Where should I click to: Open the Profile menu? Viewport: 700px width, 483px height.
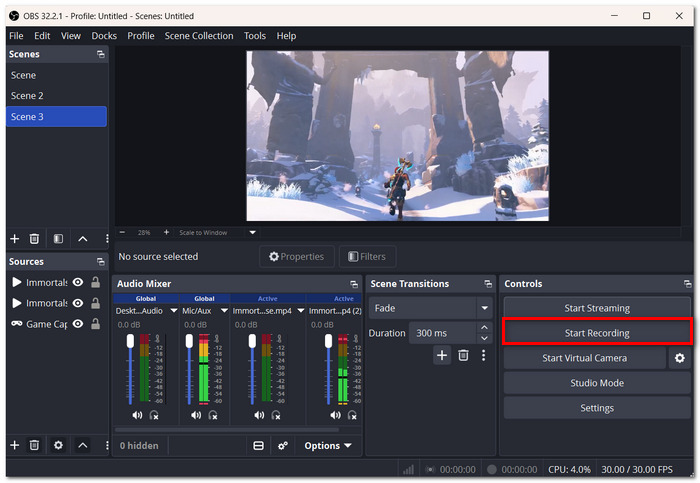(141, 36)
